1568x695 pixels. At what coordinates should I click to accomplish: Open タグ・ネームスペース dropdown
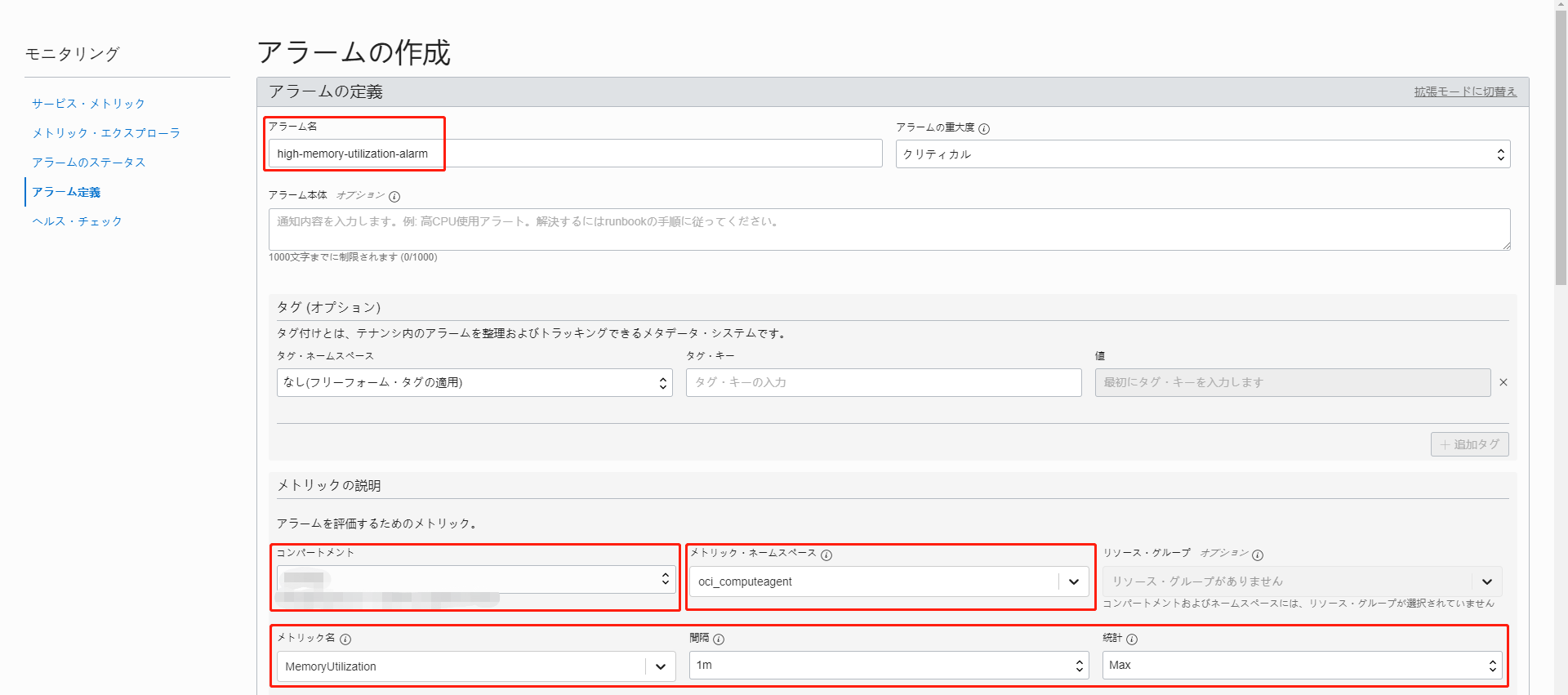tap(474, 382)
